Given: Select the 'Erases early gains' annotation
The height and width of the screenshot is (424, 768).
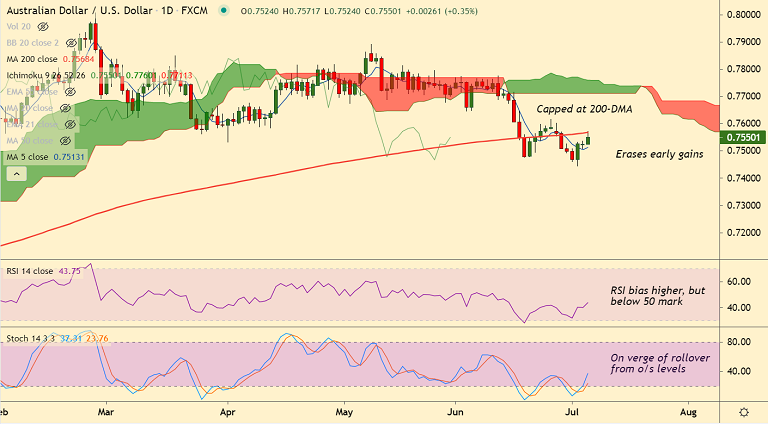Looking at the screenshot, I should point(659,154).
